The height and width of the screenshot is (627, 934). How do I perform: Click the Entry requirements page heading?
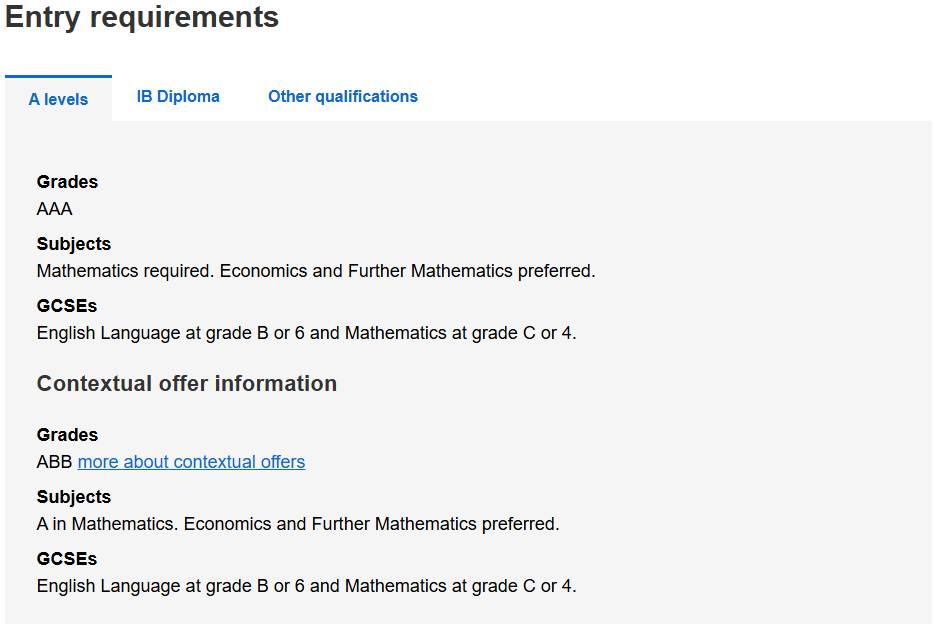(142, 17)
